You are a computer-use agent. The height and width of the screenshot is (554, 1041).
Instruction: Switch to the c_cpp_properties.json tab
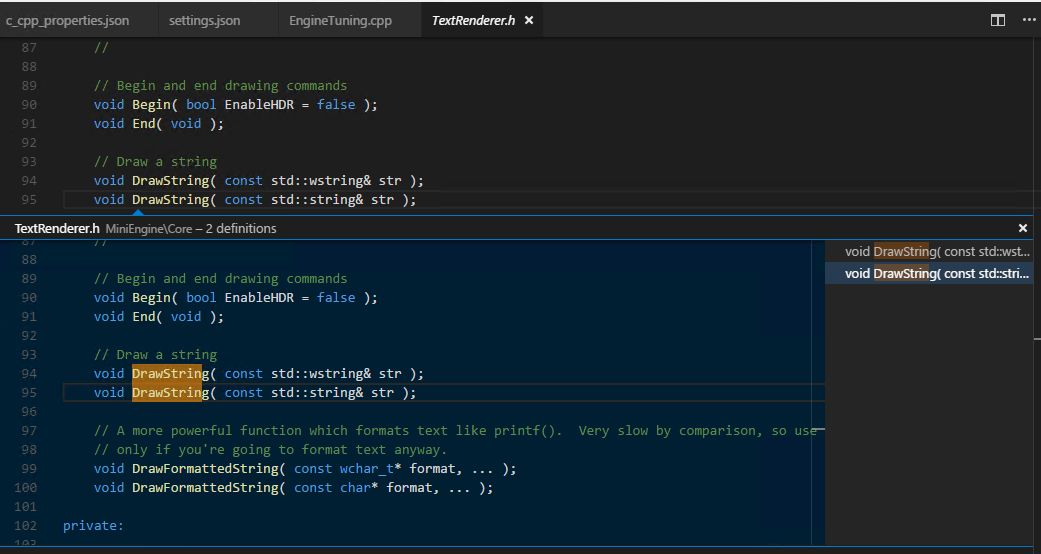click(67, 20)
